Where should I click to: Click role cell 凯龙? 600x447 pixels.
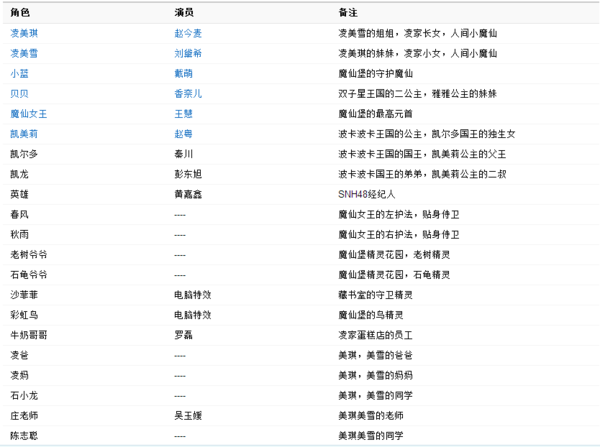[x=20, y=174]
